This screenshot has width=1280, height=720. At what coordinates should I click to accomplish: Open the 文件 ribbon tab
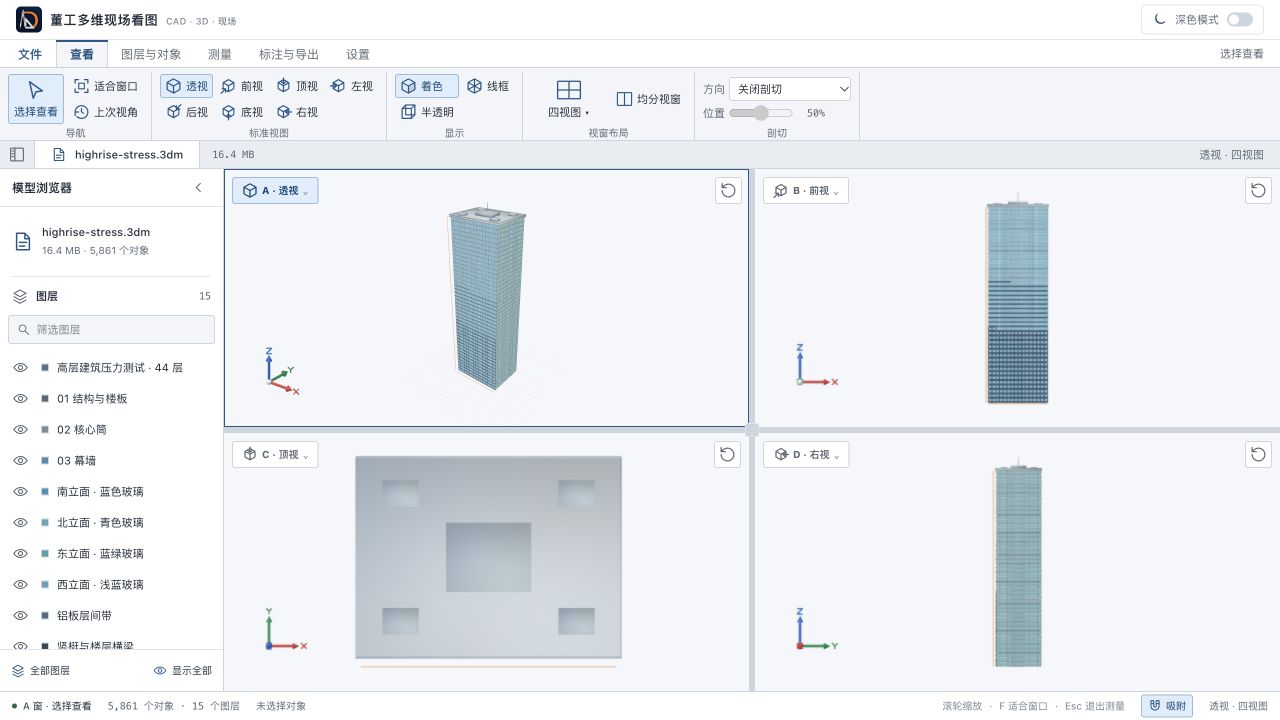point(30,54)
